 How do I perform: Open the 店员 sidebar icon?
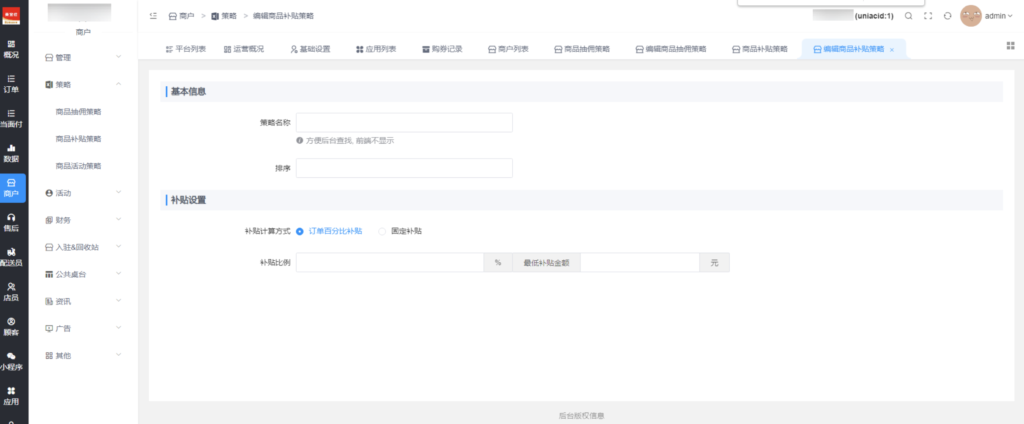(x=11, y=292)
